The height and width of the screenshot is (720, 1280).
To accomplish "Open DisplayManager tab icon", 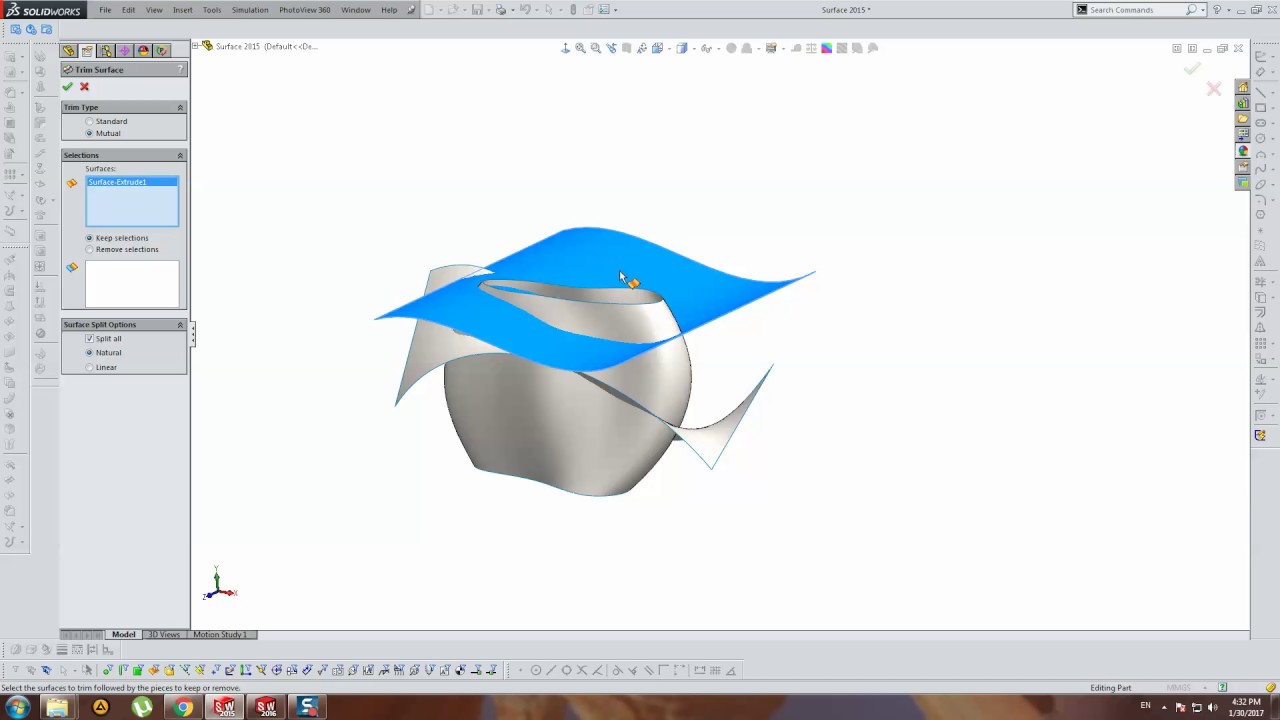I will 143,50.
